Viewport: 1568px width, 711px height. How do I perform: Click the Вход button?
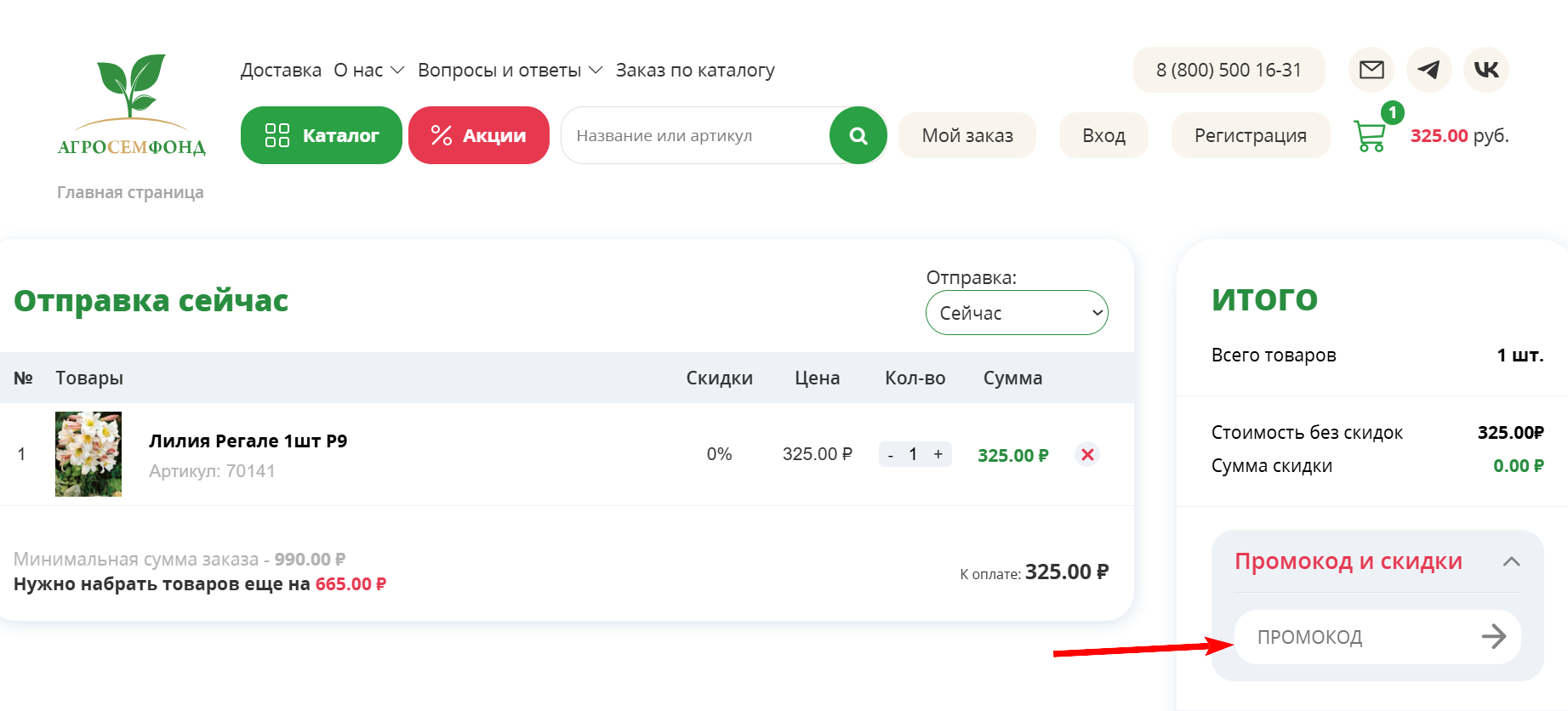[x=1103, y=134]
